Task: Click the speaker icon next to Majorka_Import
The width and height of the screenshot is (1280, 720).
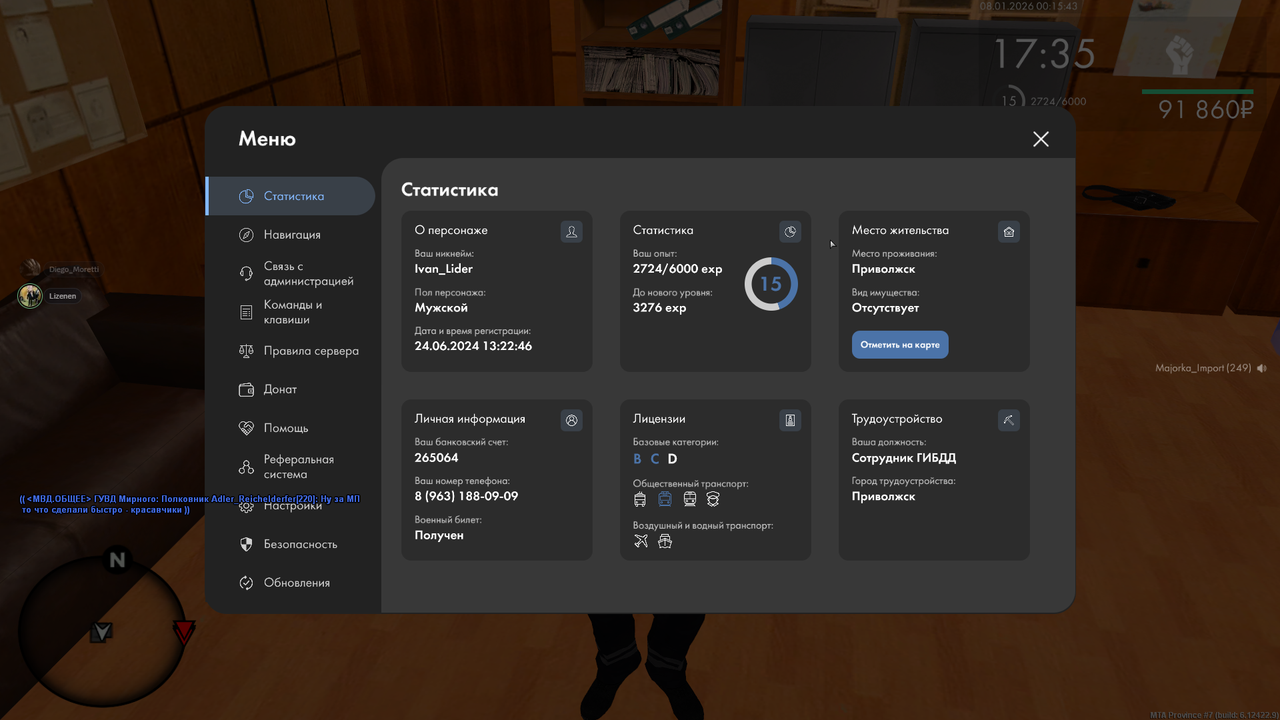Action: tap(1262, 369)
